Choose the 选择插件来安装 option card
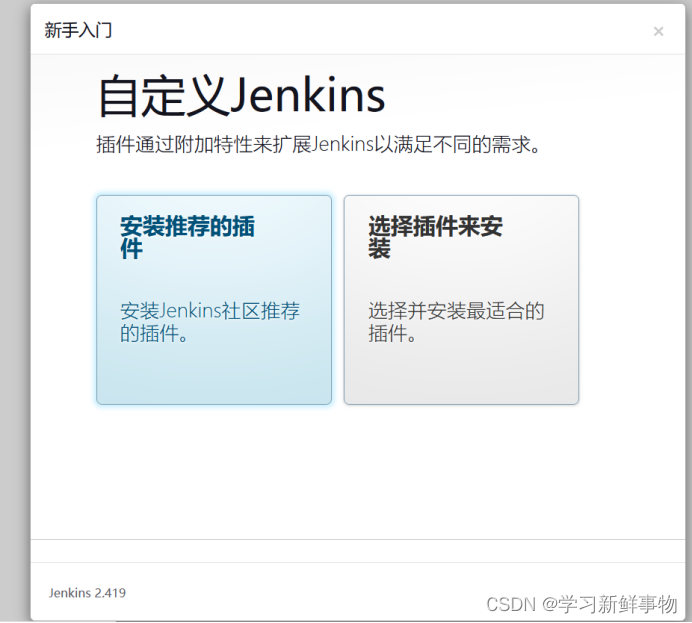 click(461, 300)
